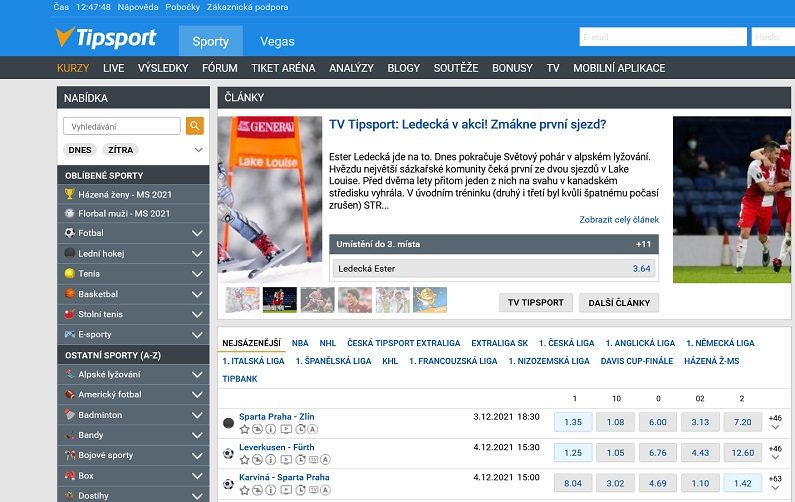Image resolution: width=795 pixels, height=502 pixels.
Task: Select the 1. ANGLICKÁ LIGA tab
Action: coord(640,343)
